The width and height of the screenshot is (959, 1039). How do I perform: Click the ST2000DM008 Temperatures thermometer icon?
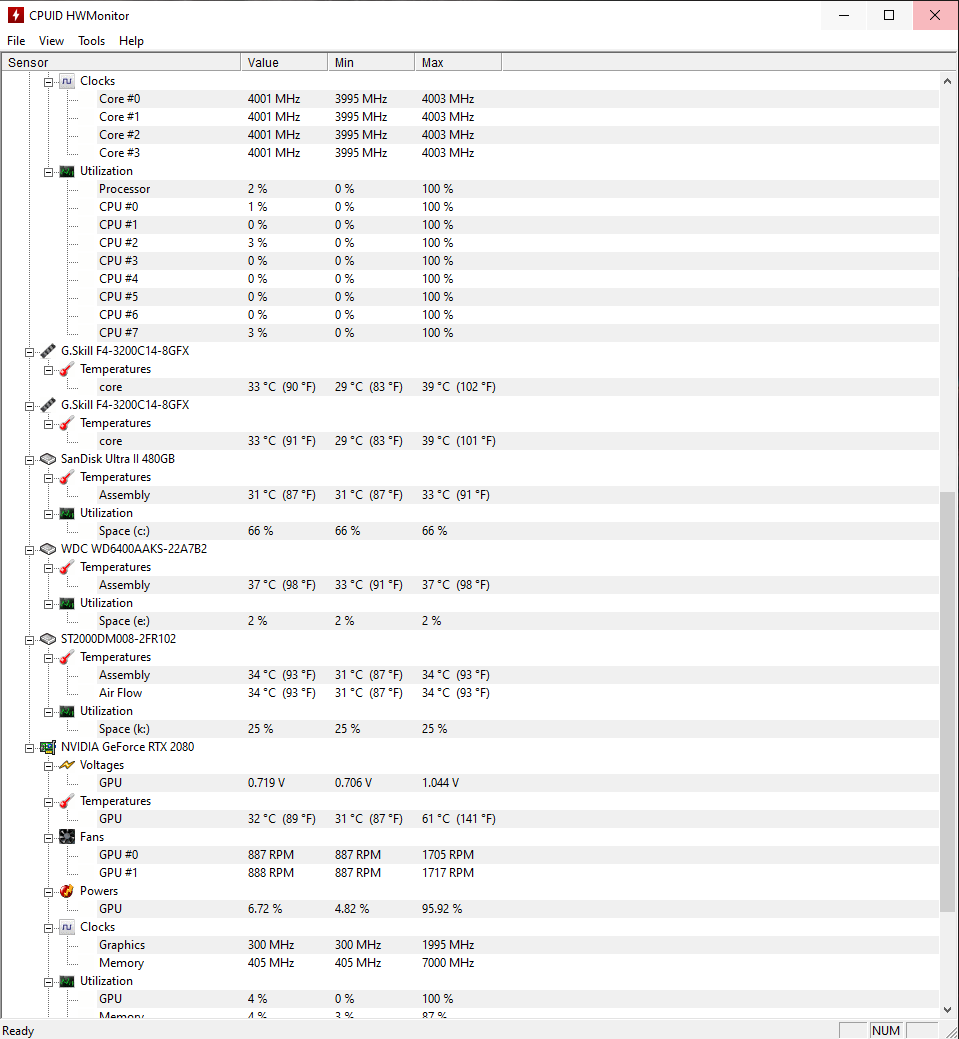[67, 657]
